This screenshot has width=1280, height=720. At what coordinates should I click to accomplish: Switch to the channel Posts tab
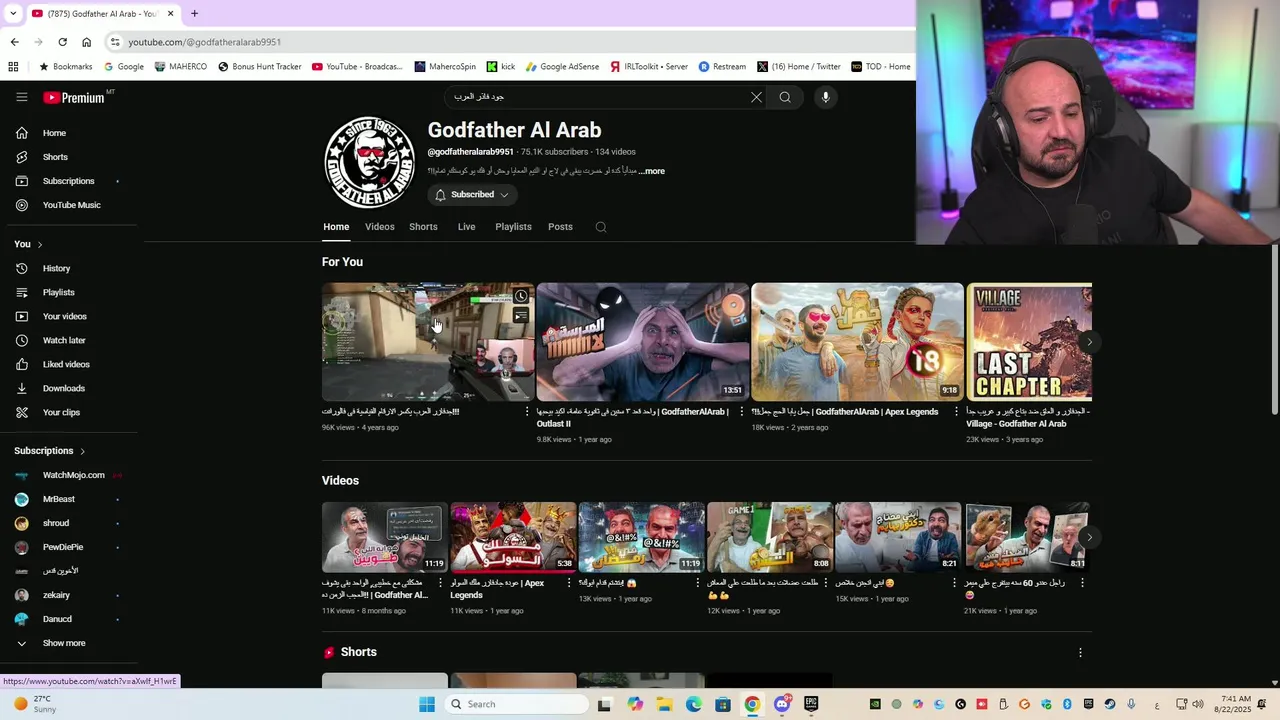pyautogui.click(x=560, y=227)
